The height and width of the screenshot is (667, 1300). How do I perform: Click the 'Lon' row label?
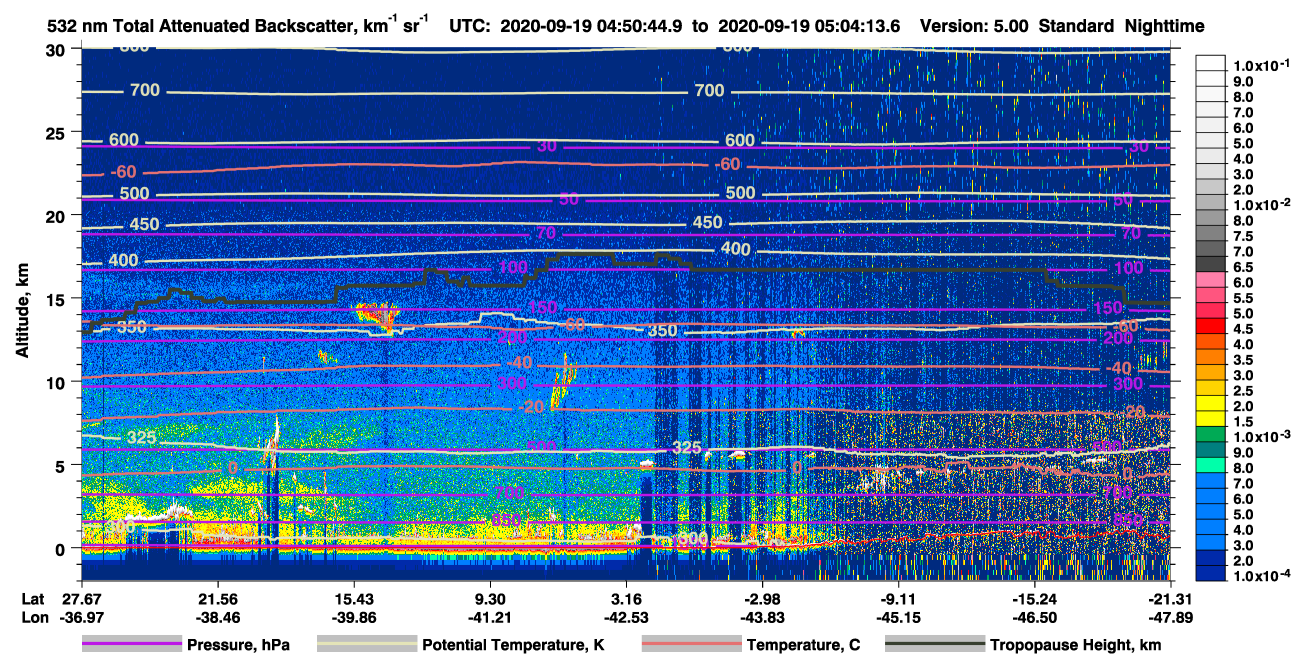pyautogui.click(x=33, y=616)
